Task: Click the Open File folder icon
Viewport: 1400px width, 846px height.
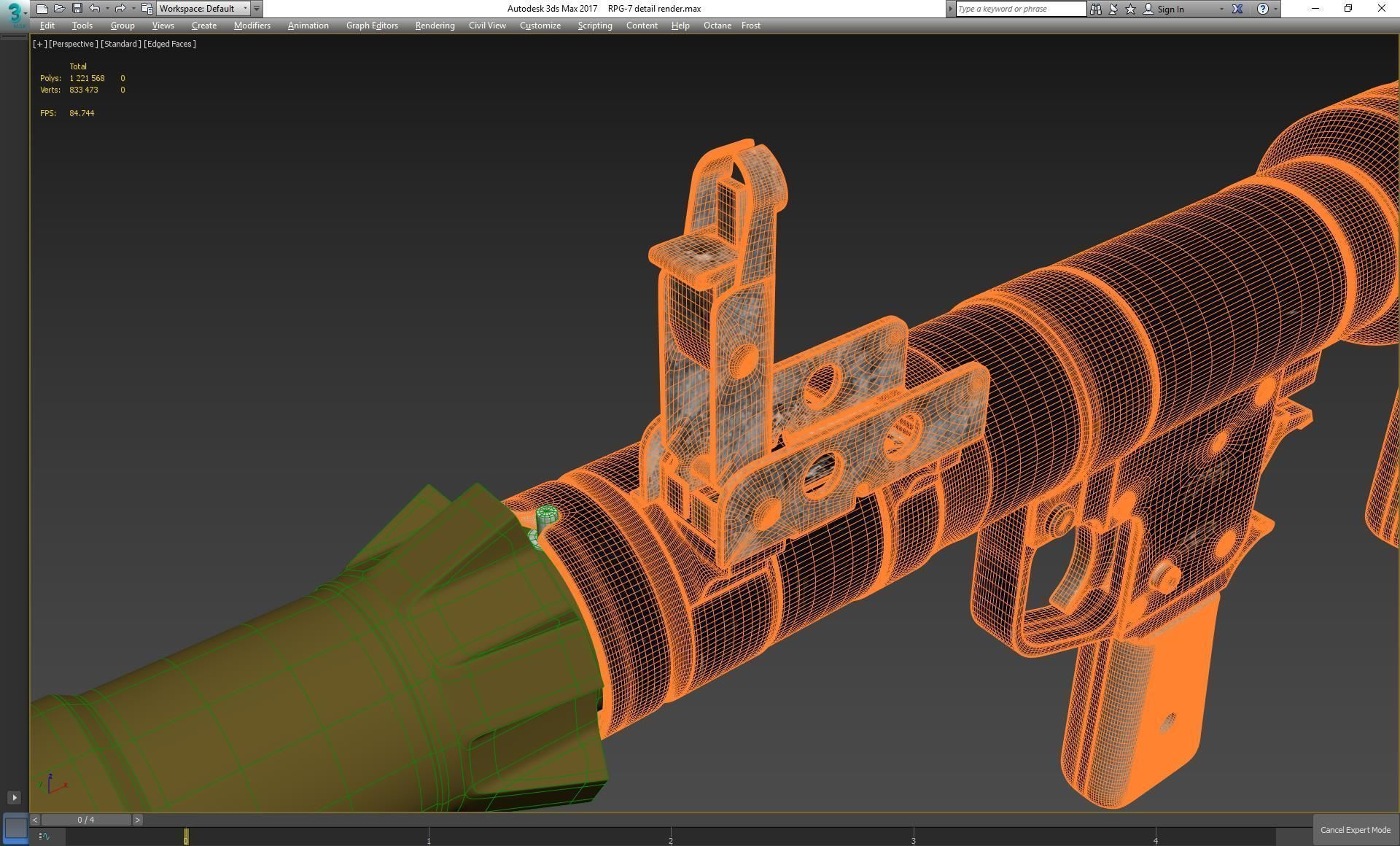Action: coord(60,9)
